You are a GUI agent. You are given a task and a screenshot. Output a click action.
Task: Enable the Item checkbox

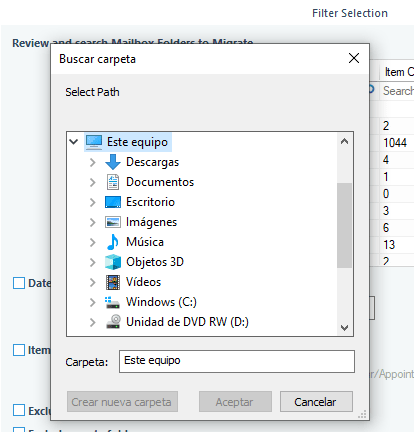click(19, 350)
